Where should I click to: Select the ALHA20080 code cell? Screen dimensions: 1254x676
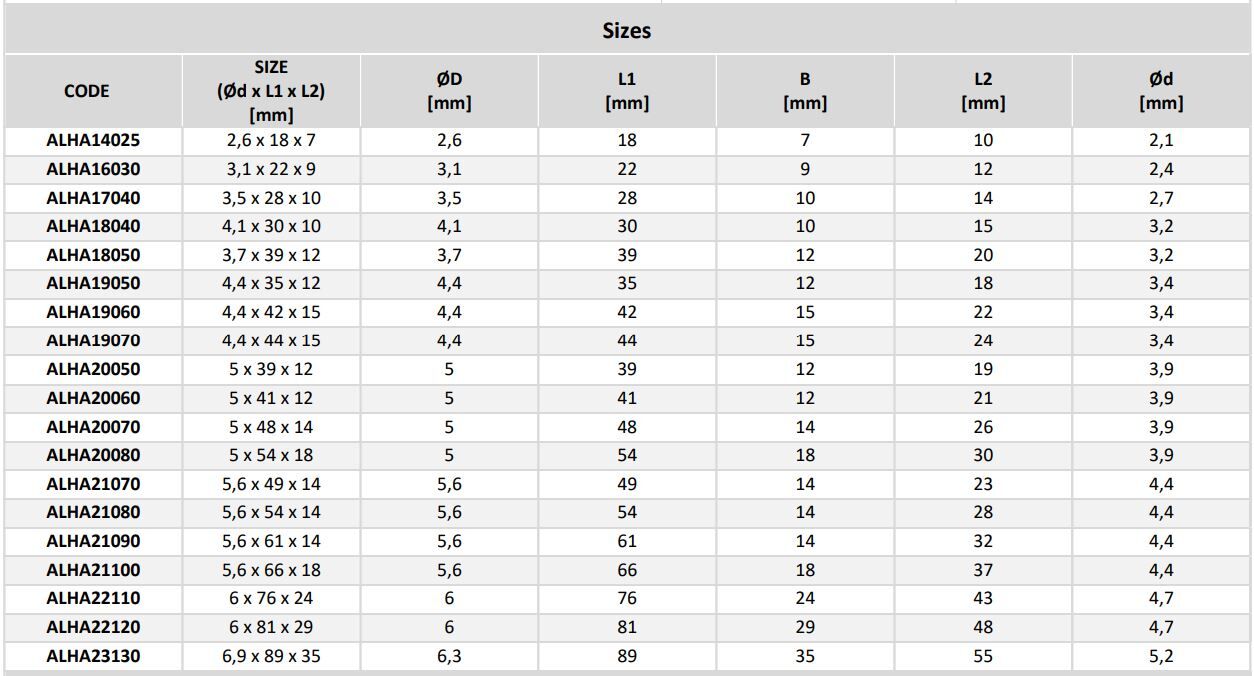click(x=93, y=455)
